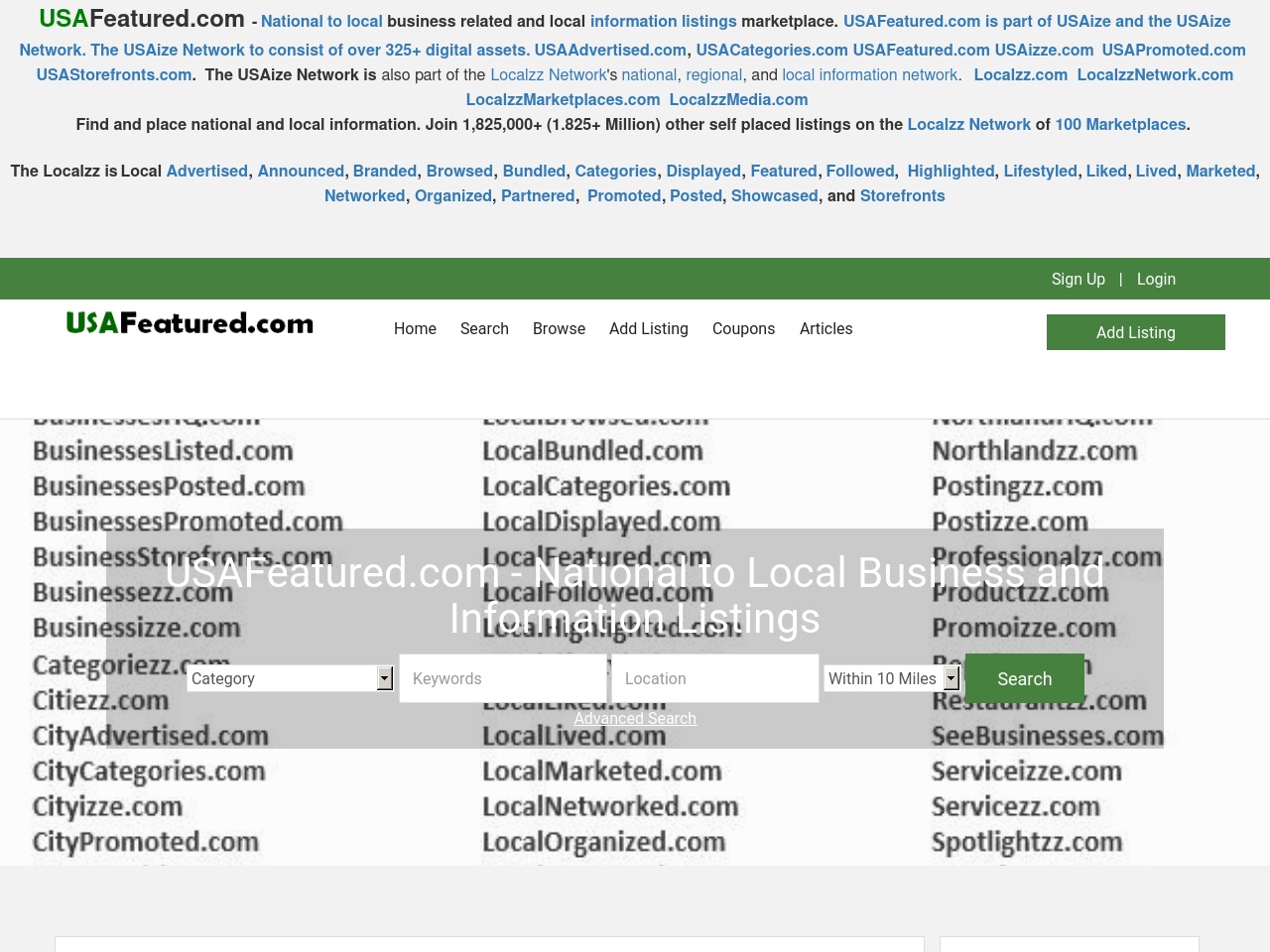This screenshot has height=952, width=1270.
Task: Open the Lifestyled link
Action: point(1040,171)
